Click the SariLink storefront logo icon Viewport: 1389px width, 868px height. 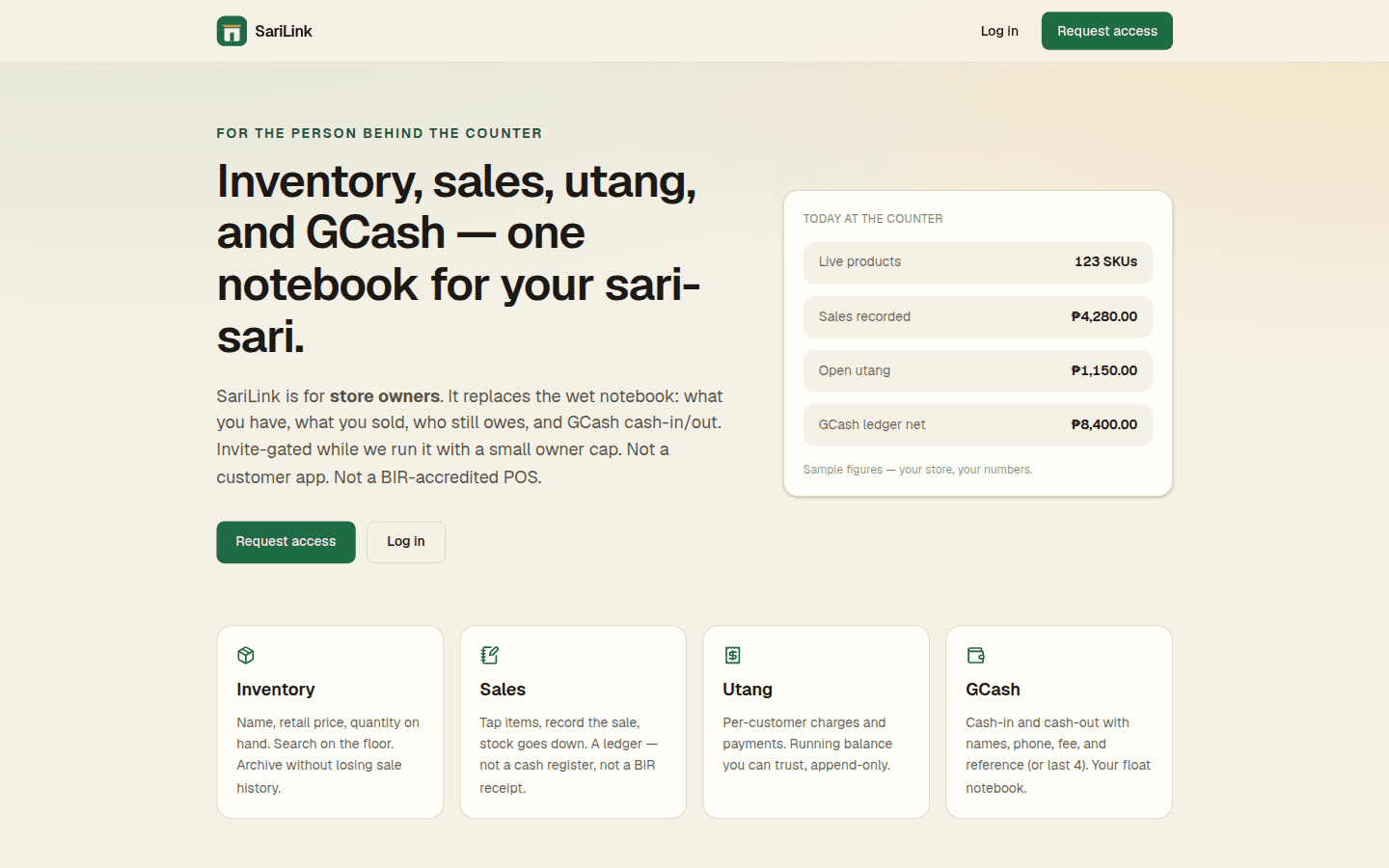tap(231, 31)
